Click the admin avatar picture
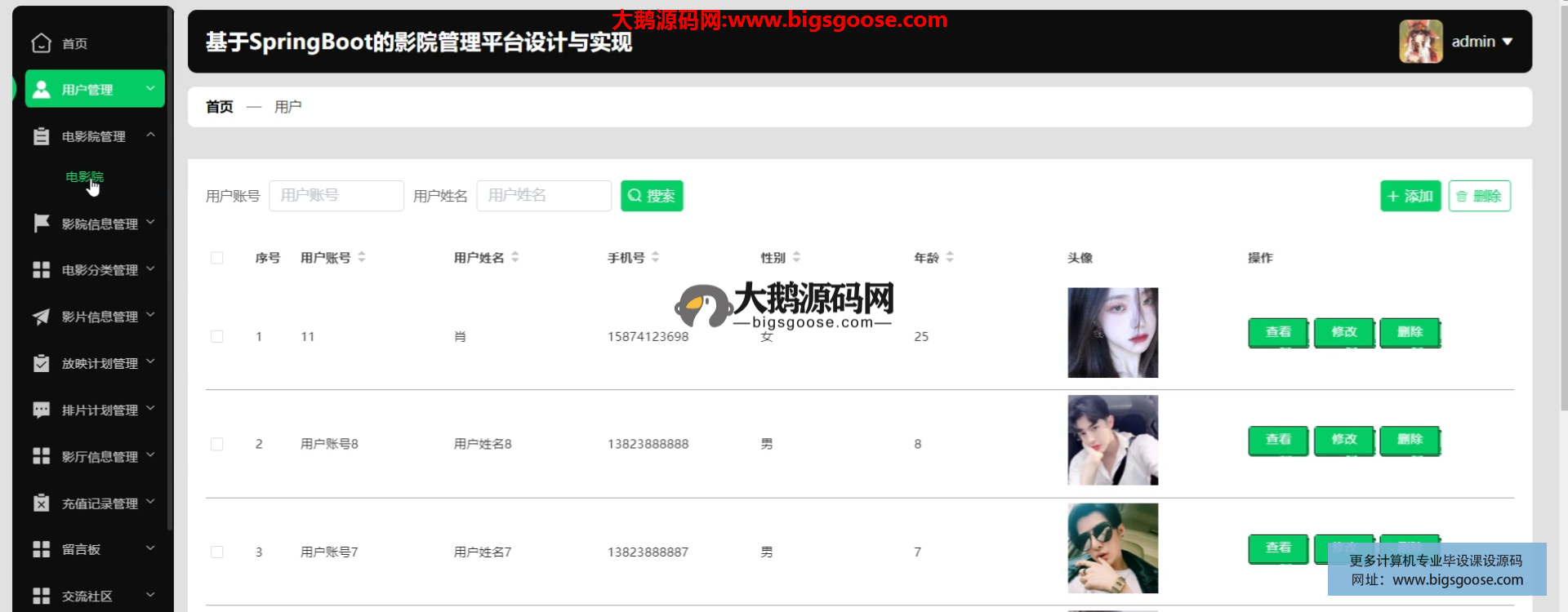This screenshot has width=1568, height=612. (1420, 42)
